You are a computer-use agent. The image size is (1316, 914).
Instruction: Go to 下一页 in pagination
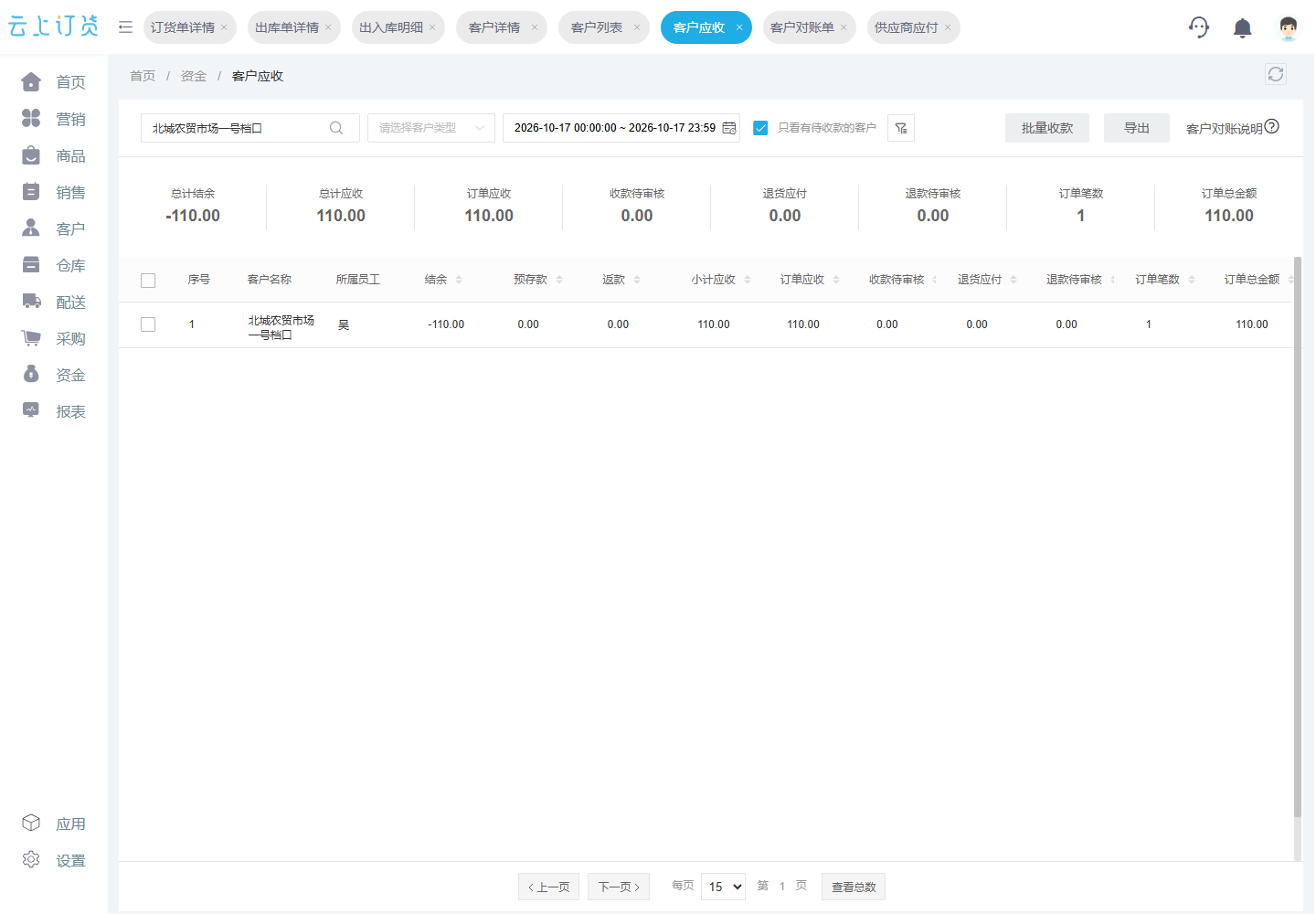tap(619, 887)
